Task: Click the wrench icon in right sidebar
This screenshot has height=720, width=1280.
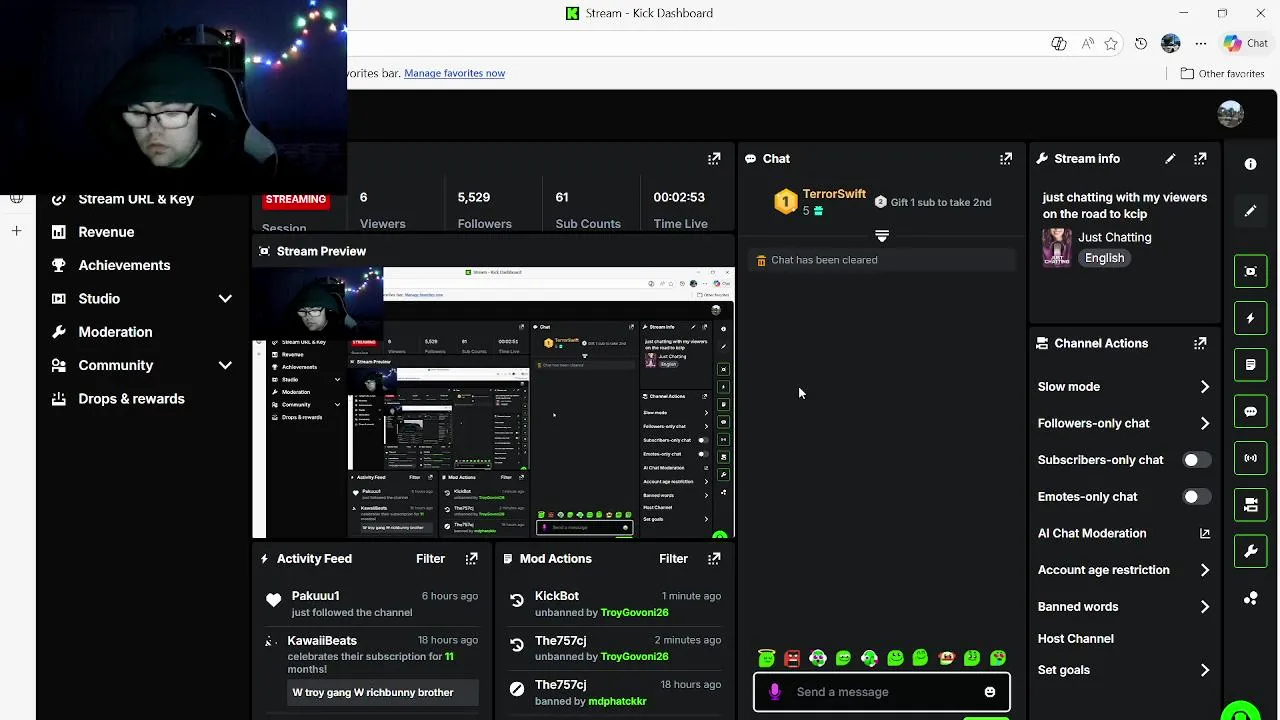Action: 1250,551
